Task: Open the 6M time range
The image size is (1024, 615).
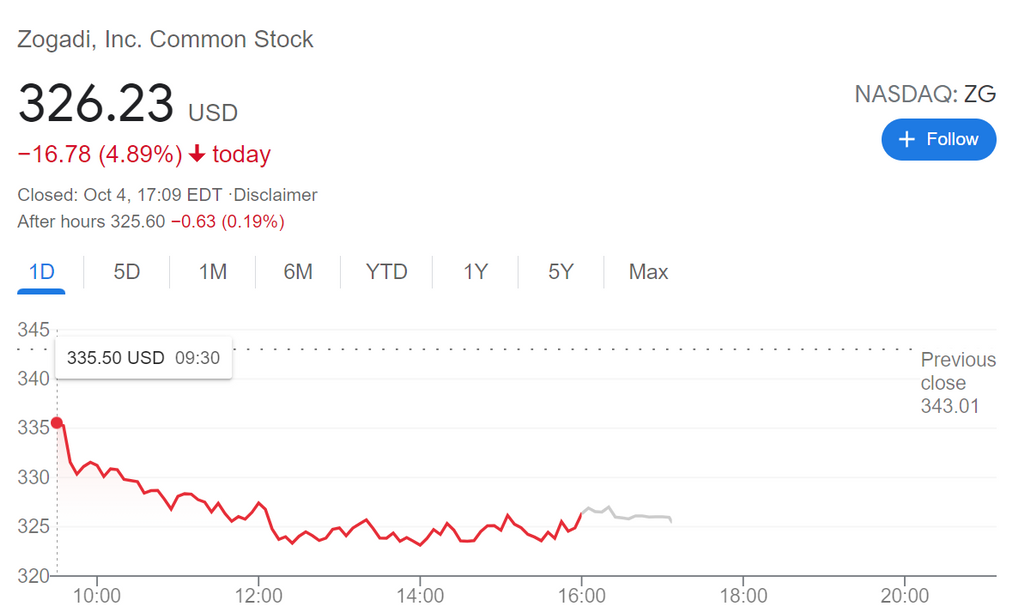Action: (298, 272)
